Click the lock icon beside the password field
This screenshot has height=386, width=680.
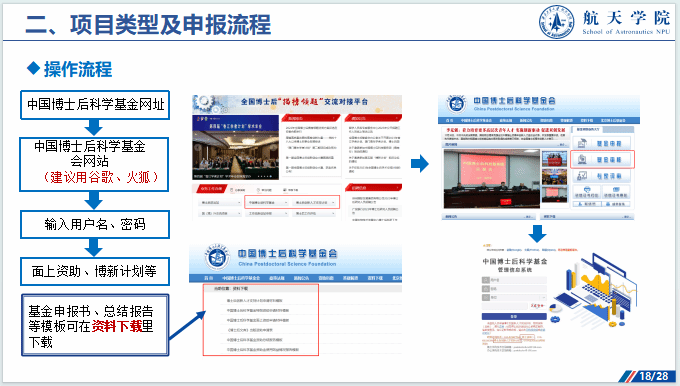(x=486, y=289)
